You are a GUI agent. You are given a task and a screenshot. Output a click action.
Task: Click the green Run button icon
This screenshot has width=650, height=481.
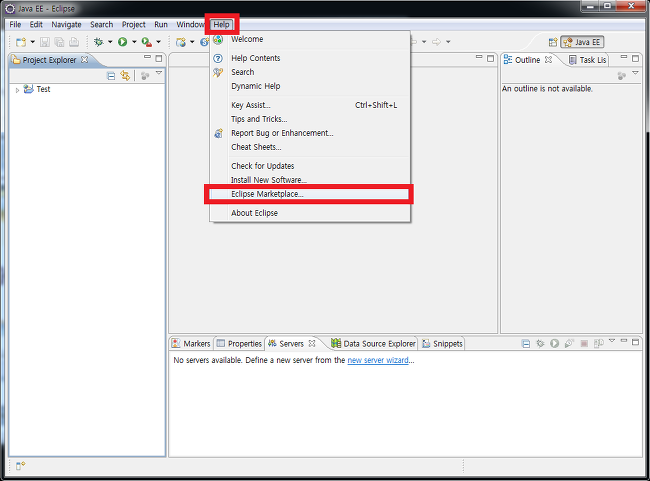coord(122,42)
